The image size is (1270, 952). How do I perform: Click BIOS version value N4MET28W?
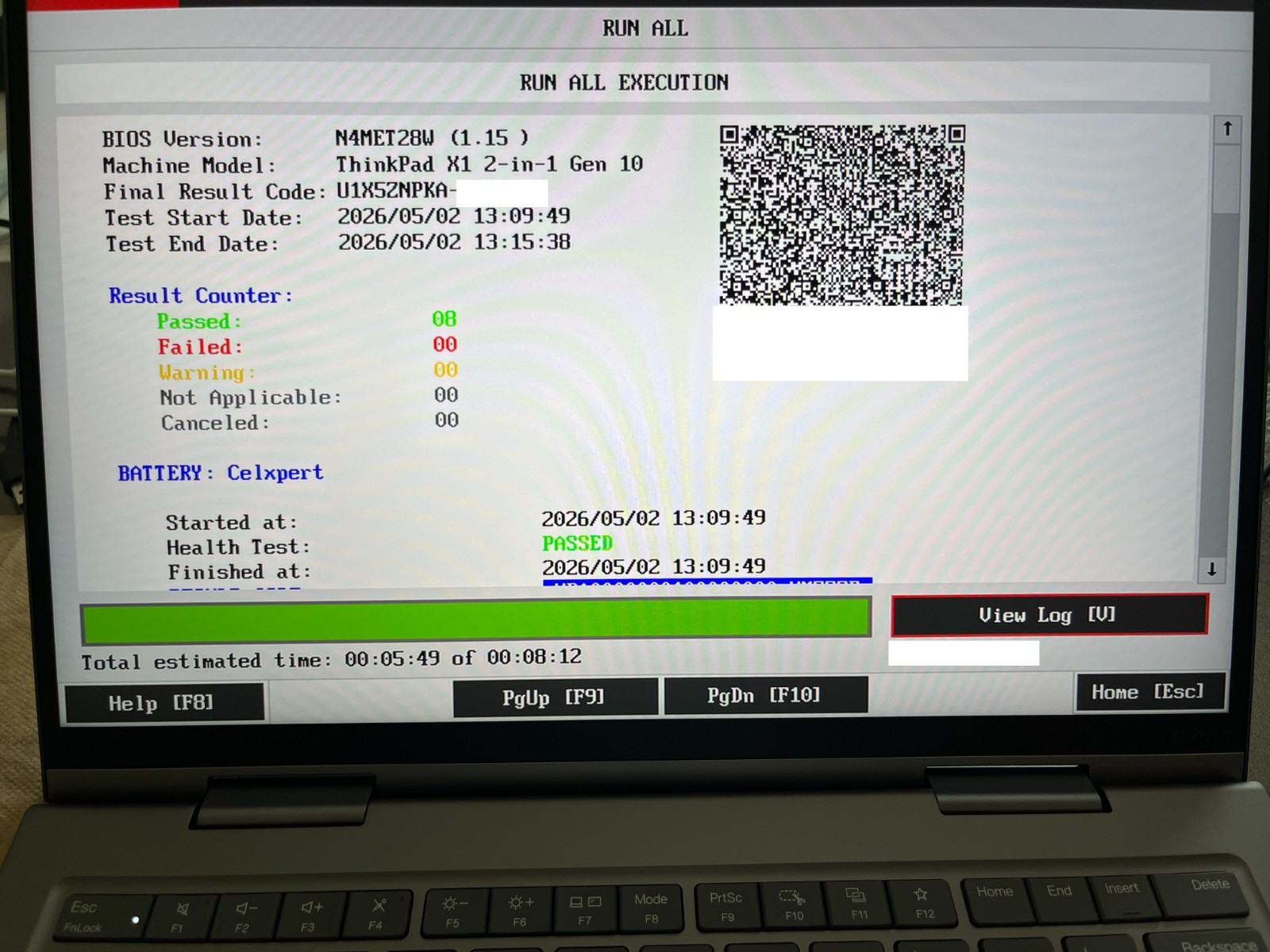(x=384, y=138)
